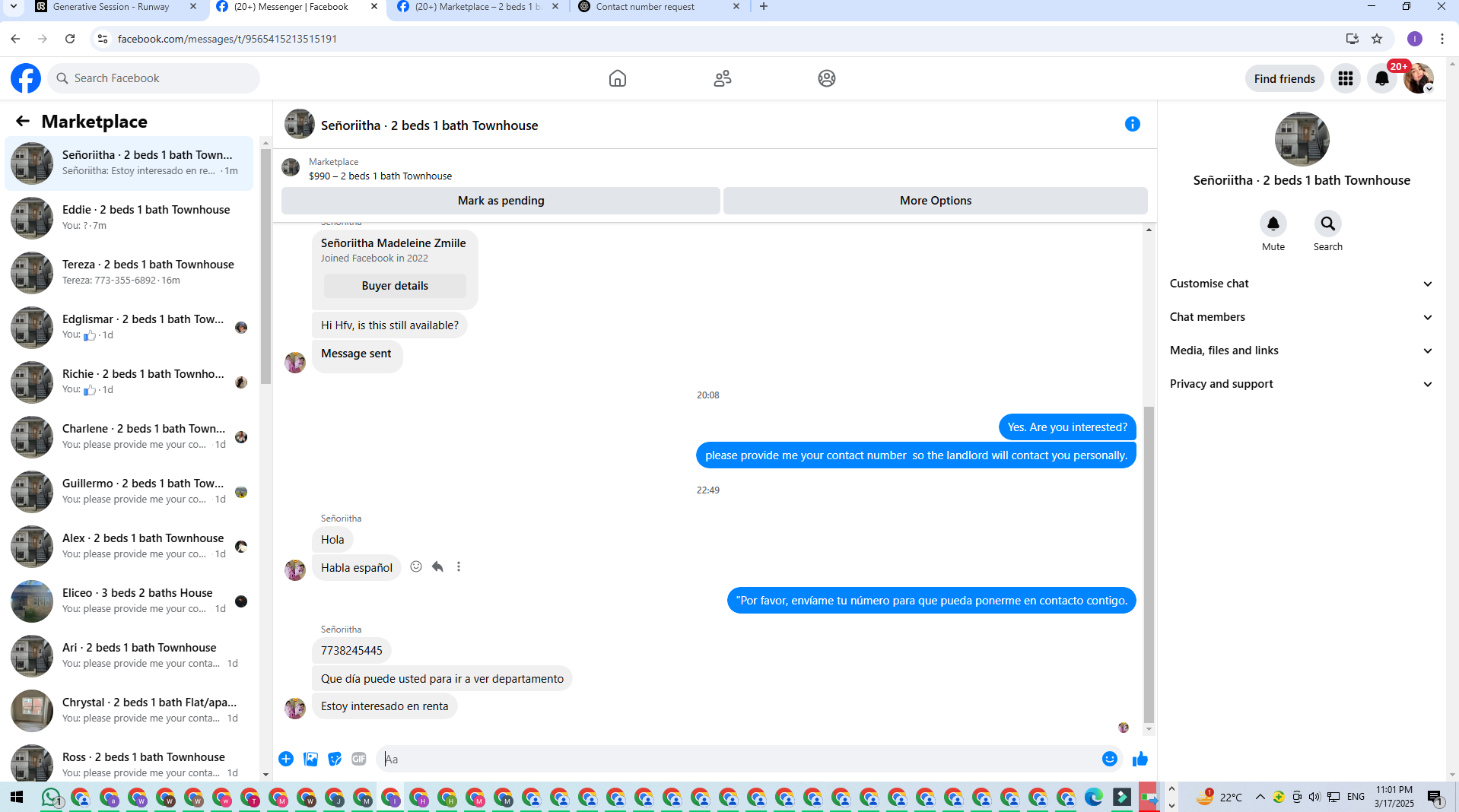Switch to the Marketplace – 2 beds tab
Viewport: 1459px width, 812px height.
(477, 7)
